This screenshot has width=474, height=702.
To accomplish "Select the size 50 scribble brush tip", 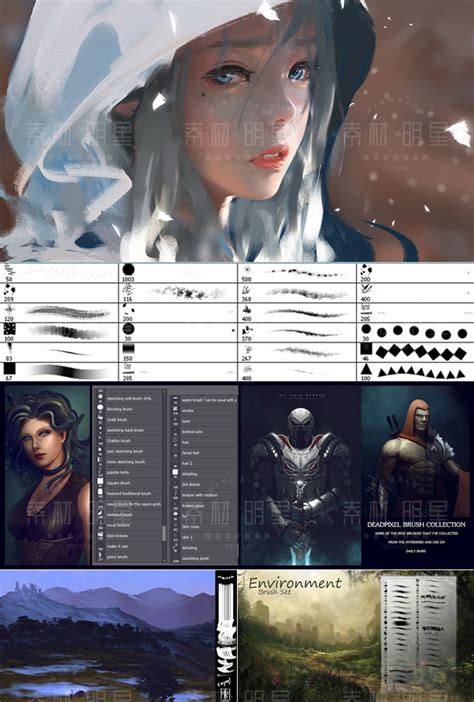I will [9, 270].
